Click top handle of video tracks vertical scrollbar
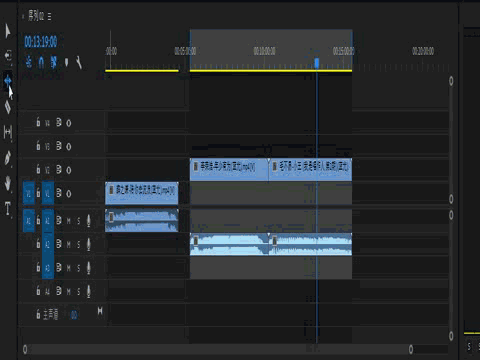Screen dimensions: 480x360 [451, 81]
